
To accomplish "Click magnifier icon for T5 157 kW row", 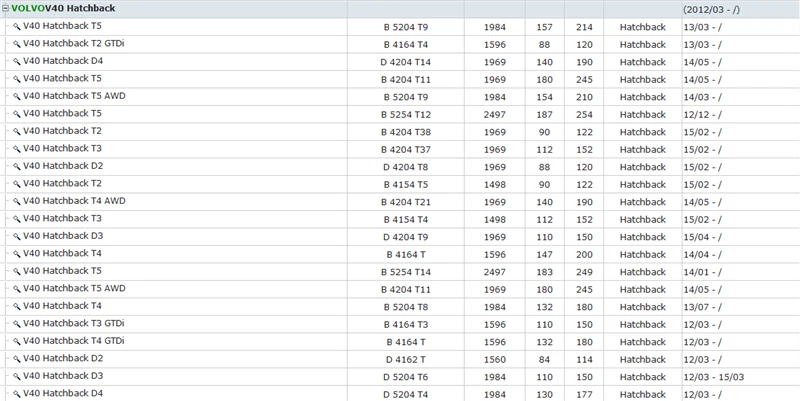I will pos(17,27).
